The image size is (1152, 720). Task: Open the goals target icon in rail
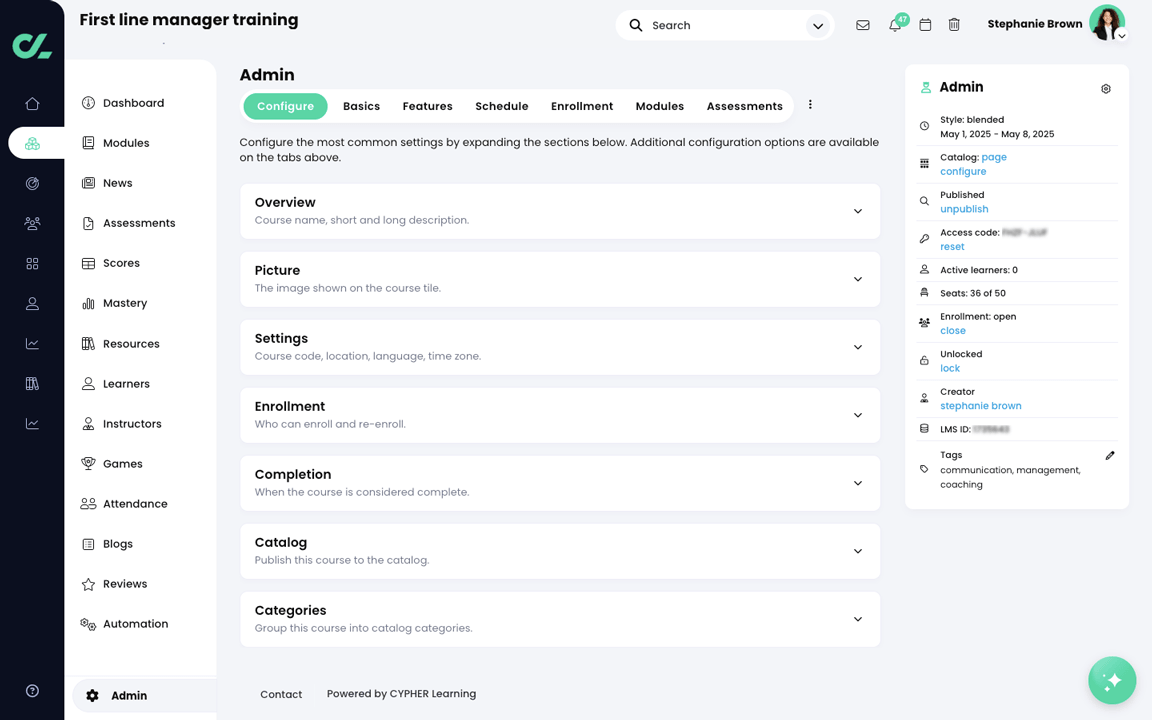click(x=32, y=184)
